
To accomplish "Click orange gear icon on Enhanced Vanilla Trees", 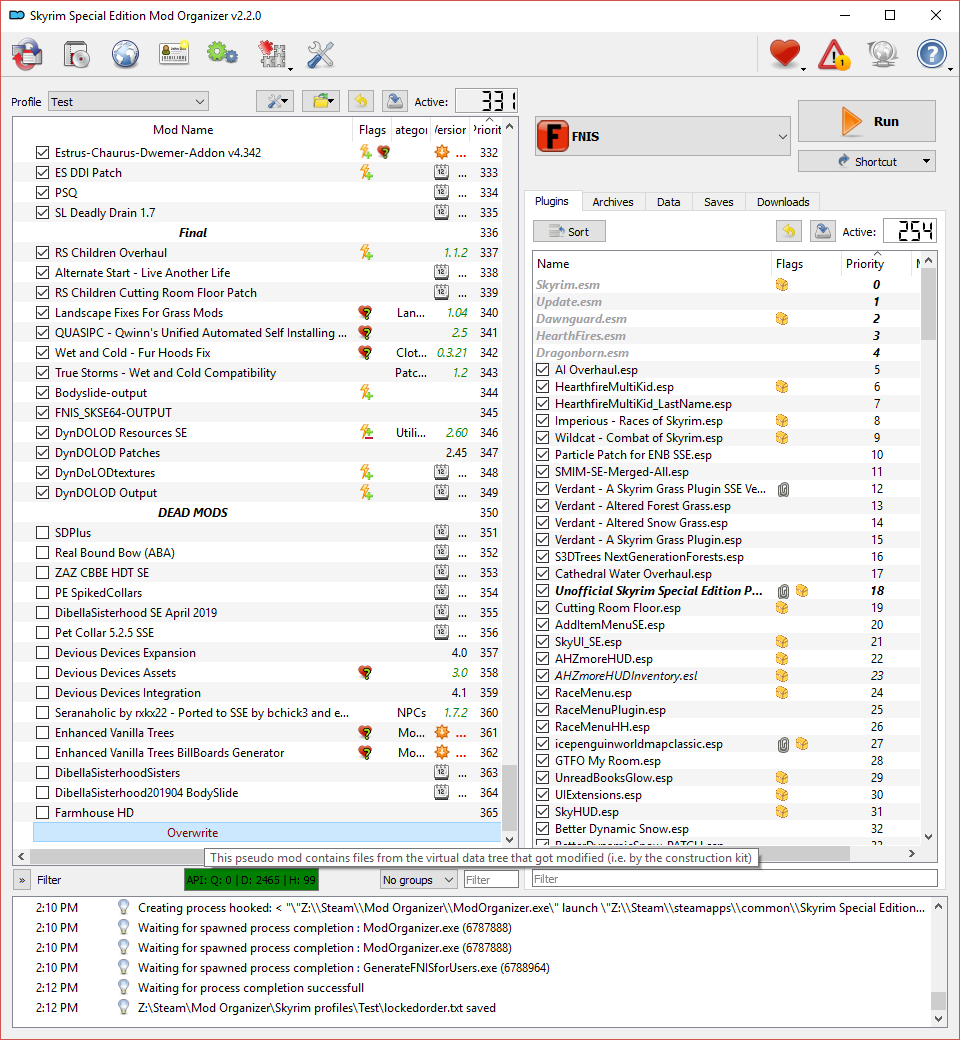I will tap(442, 732).
